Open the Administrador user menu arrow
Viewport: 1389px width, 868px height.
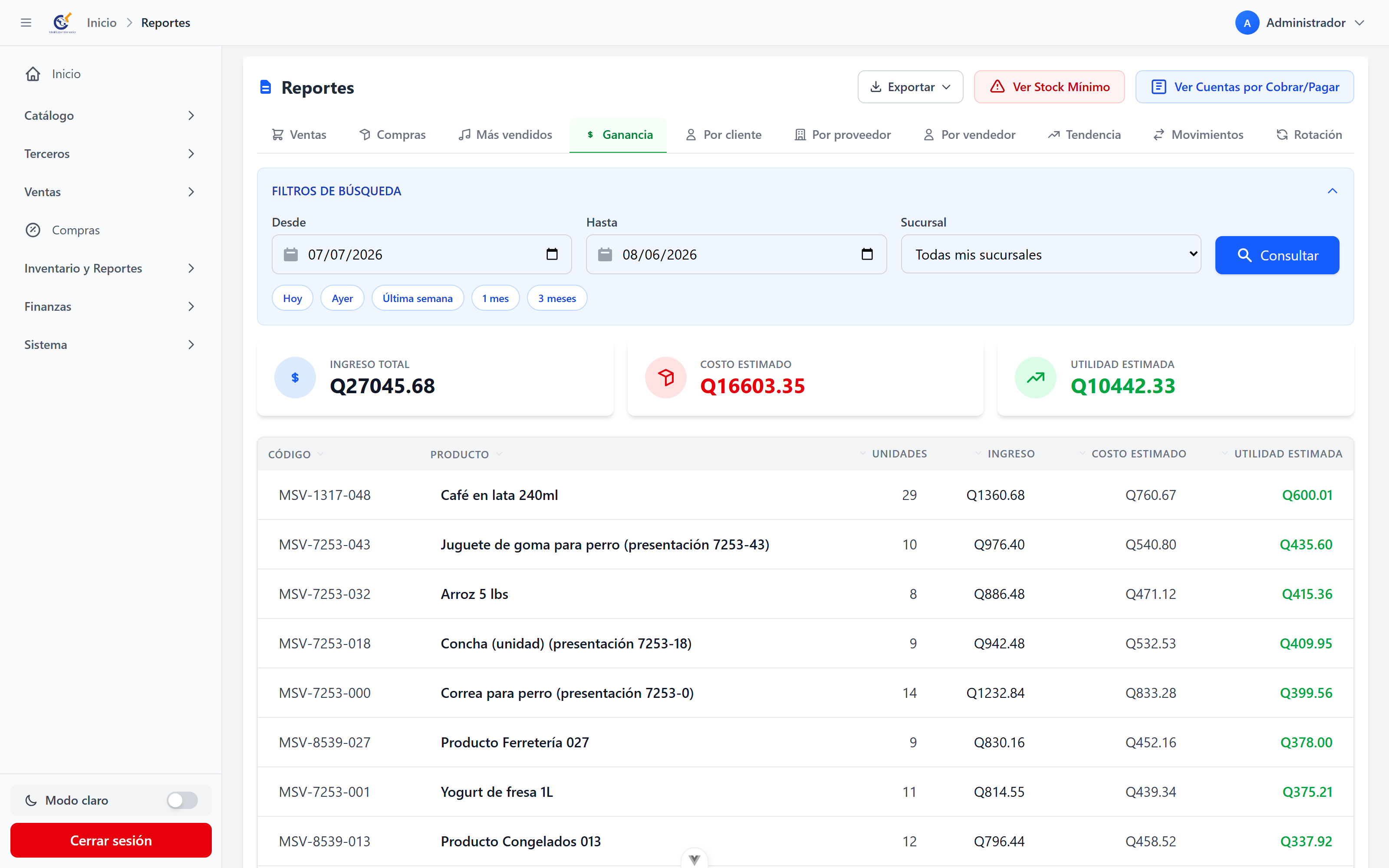tap(1360, 23)
